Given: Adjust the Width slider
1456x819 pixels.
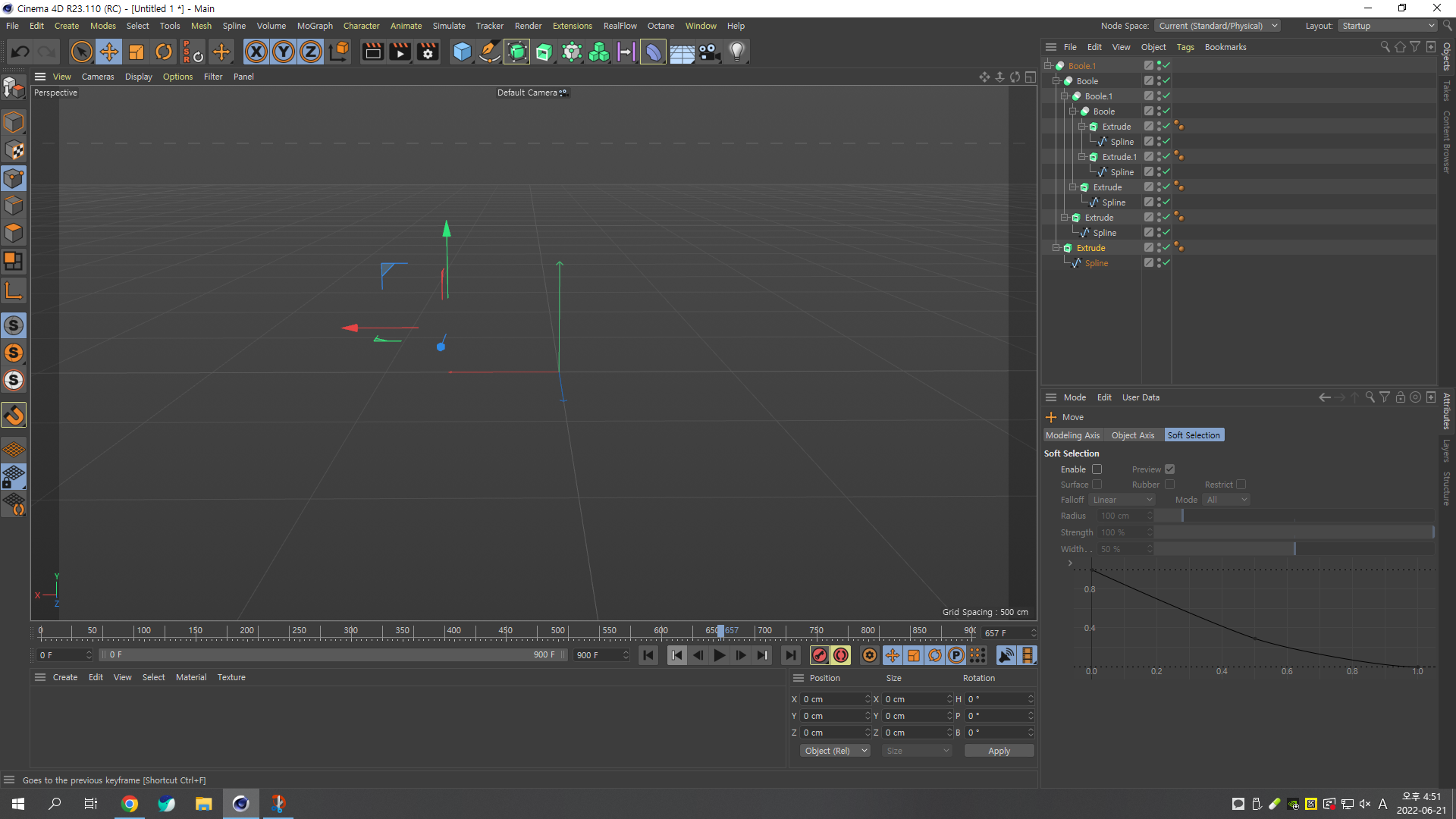Looking at the screenshot, I should click(1293, 549).
